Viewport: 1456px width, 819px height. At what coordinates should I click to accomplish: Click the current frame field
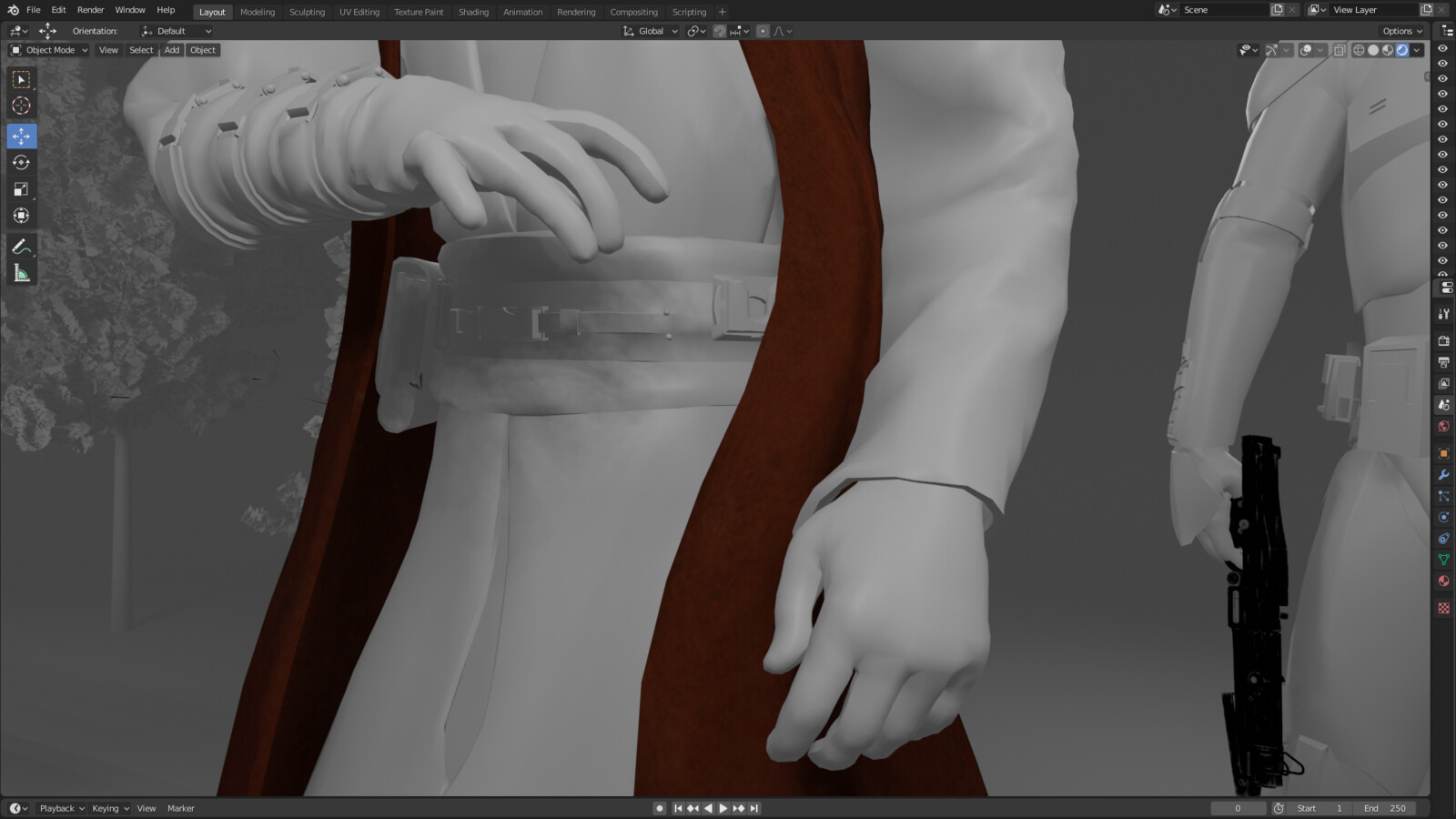click(1239, 808)
